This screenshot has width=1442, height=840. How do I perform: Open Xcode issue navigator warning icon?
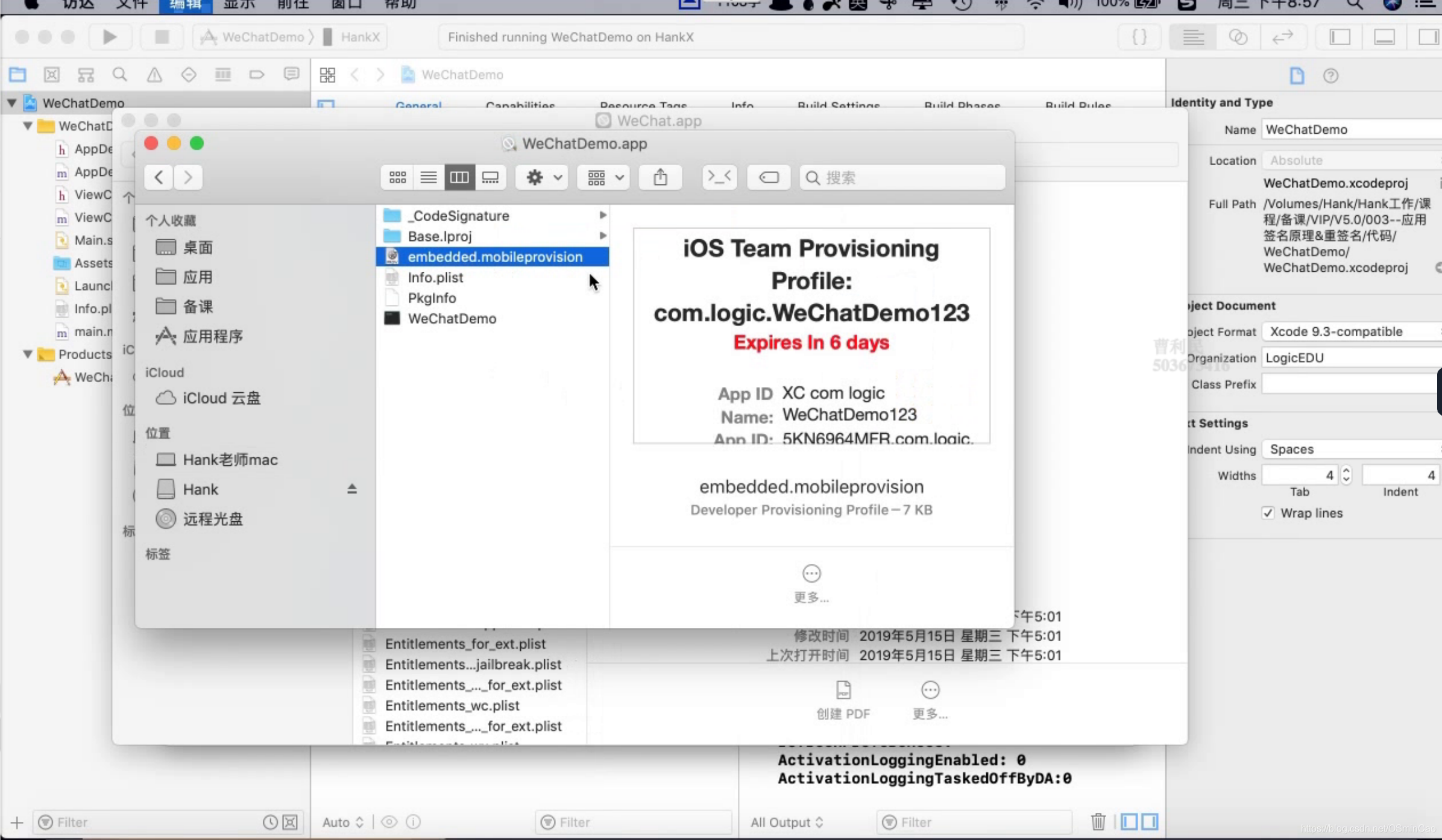154,75
